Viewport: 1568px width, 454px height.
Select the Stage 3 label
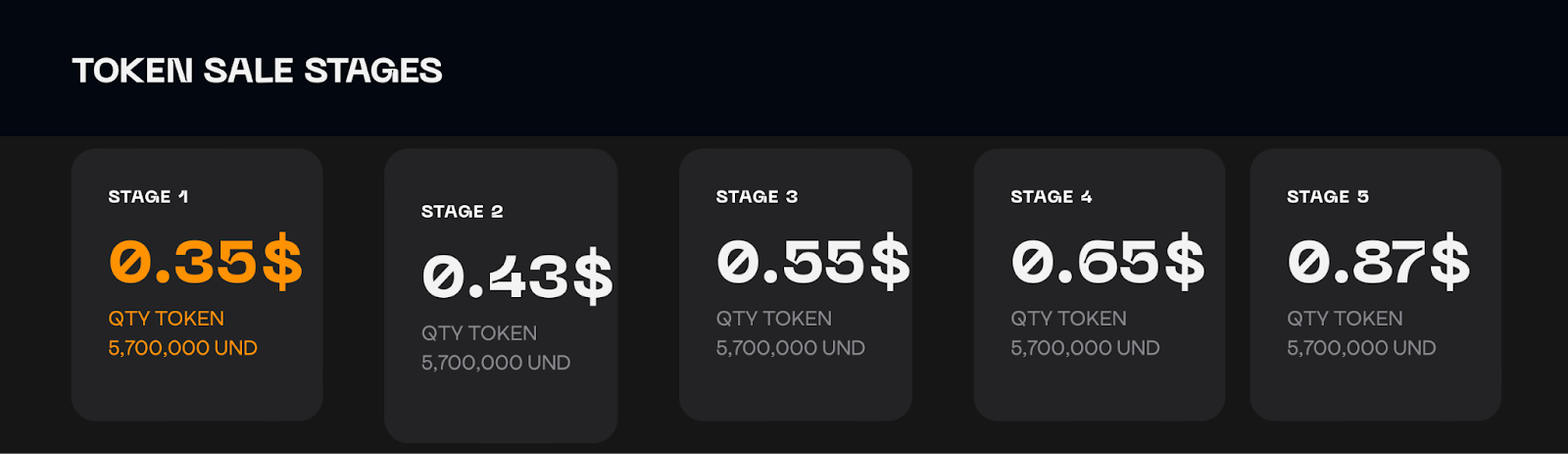(758, 197)
